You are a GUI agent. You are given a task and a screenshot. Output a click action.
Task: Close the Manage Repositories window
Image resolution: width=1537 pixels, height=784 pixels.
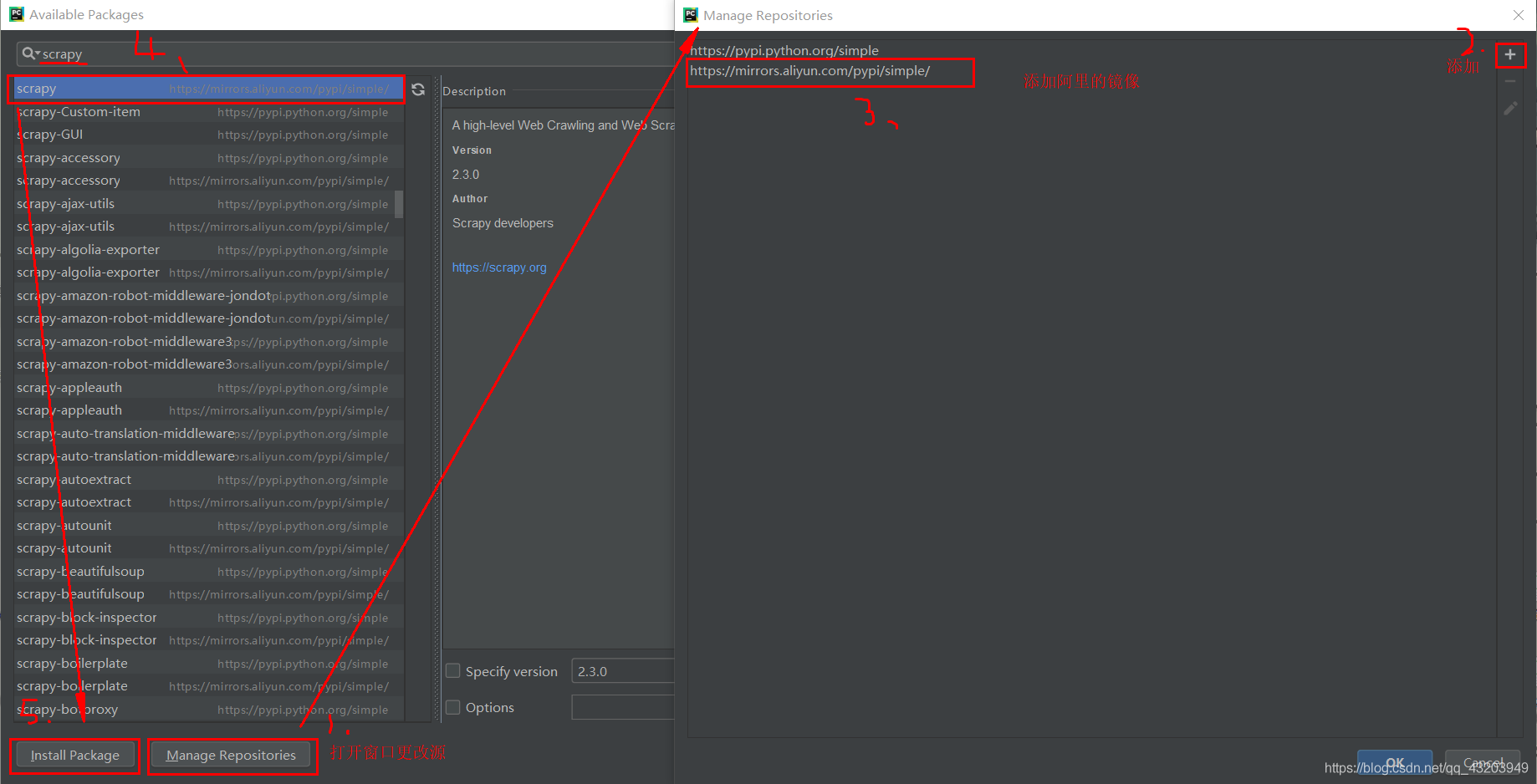(x=1519, y=15)
